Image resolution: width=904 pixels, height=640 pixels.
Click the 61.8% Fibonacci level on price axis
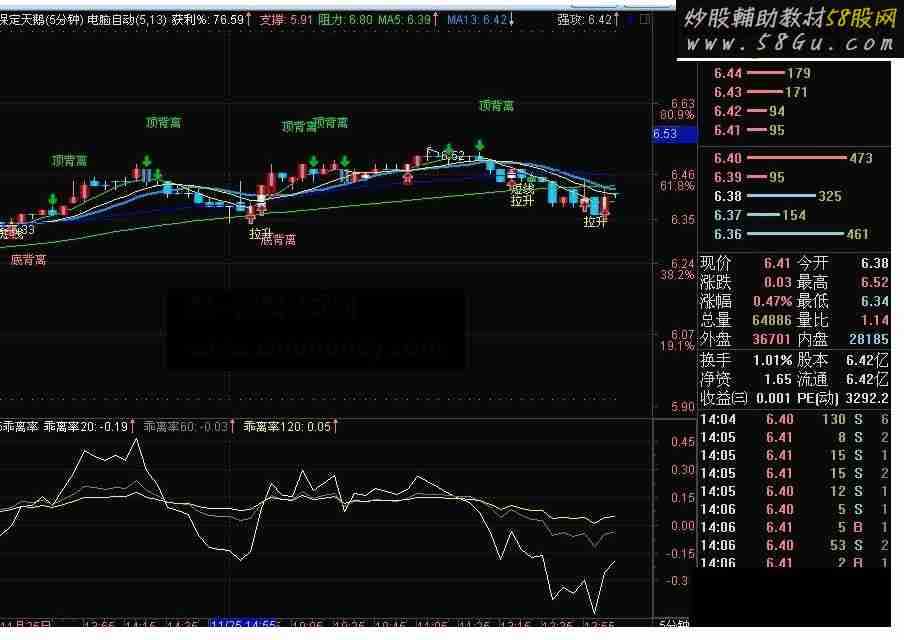tap(677, 186)
